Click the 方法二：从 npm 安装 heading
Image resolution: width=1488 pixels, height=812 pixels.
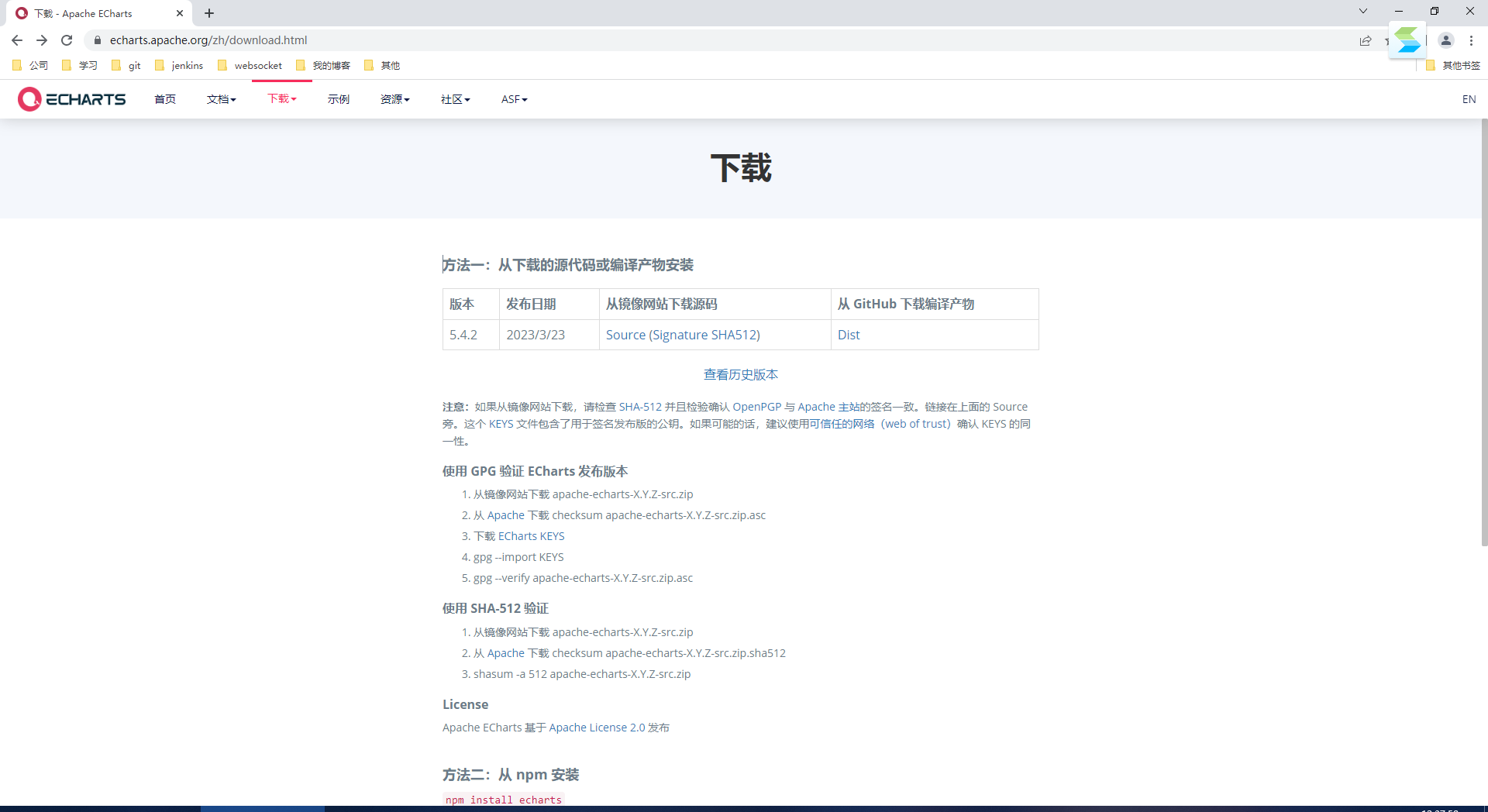pyautogui.click(x=511, y=775)
